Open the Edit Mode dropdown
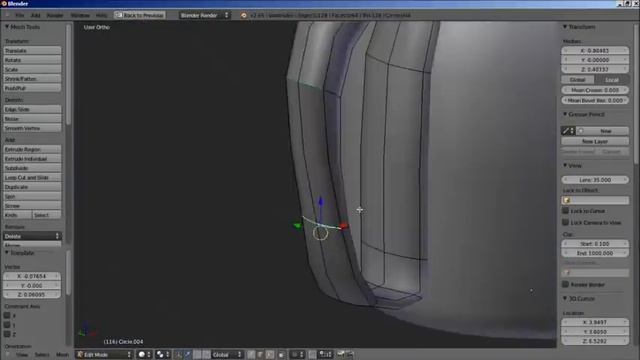This screenshot has width=640, height=360. click(105, 354)
